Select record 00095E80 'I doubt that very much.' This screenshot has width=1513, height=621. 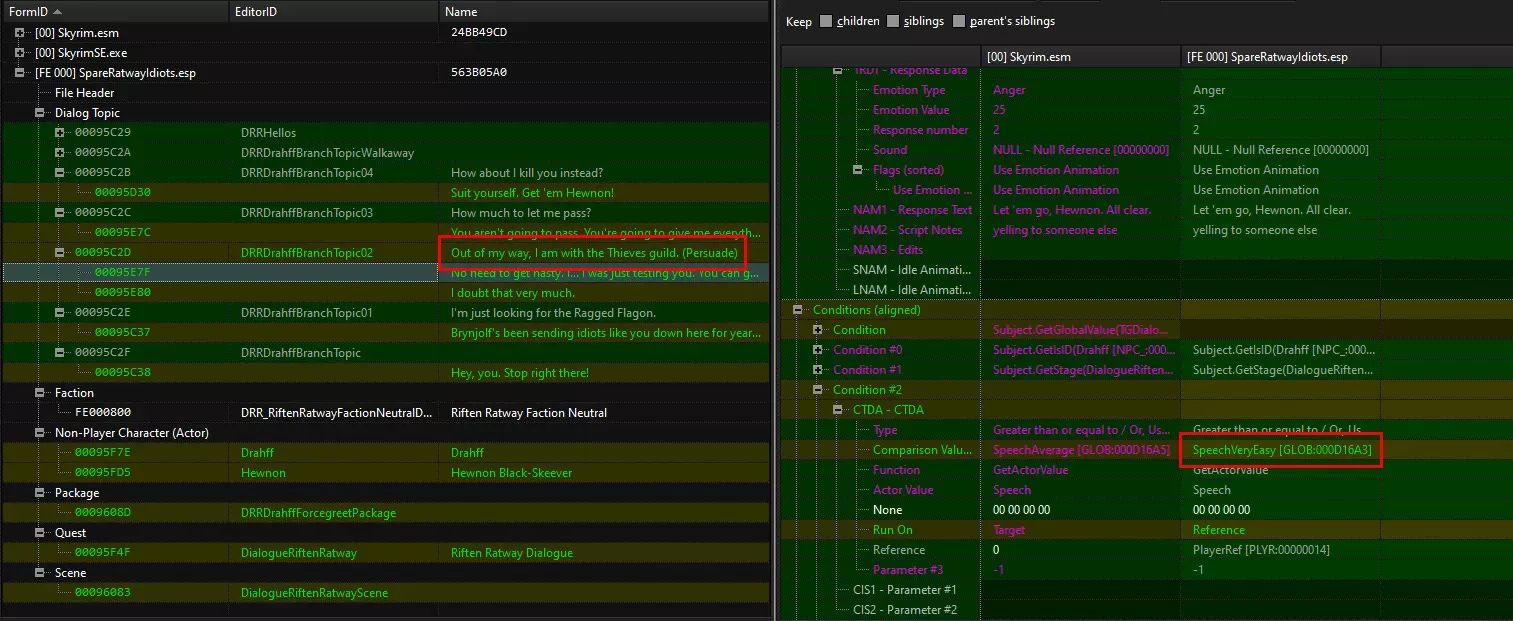point(385,293)
